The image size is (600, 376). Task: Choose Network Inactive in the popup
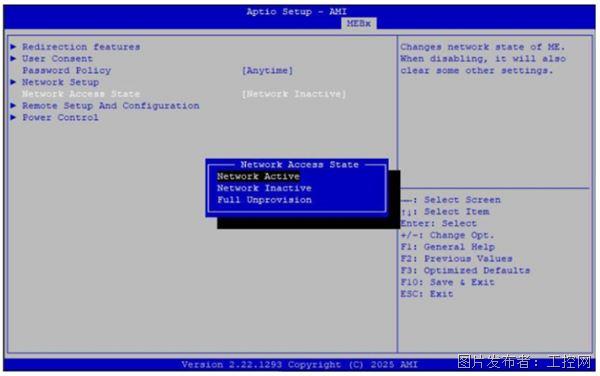click(264, 188)
